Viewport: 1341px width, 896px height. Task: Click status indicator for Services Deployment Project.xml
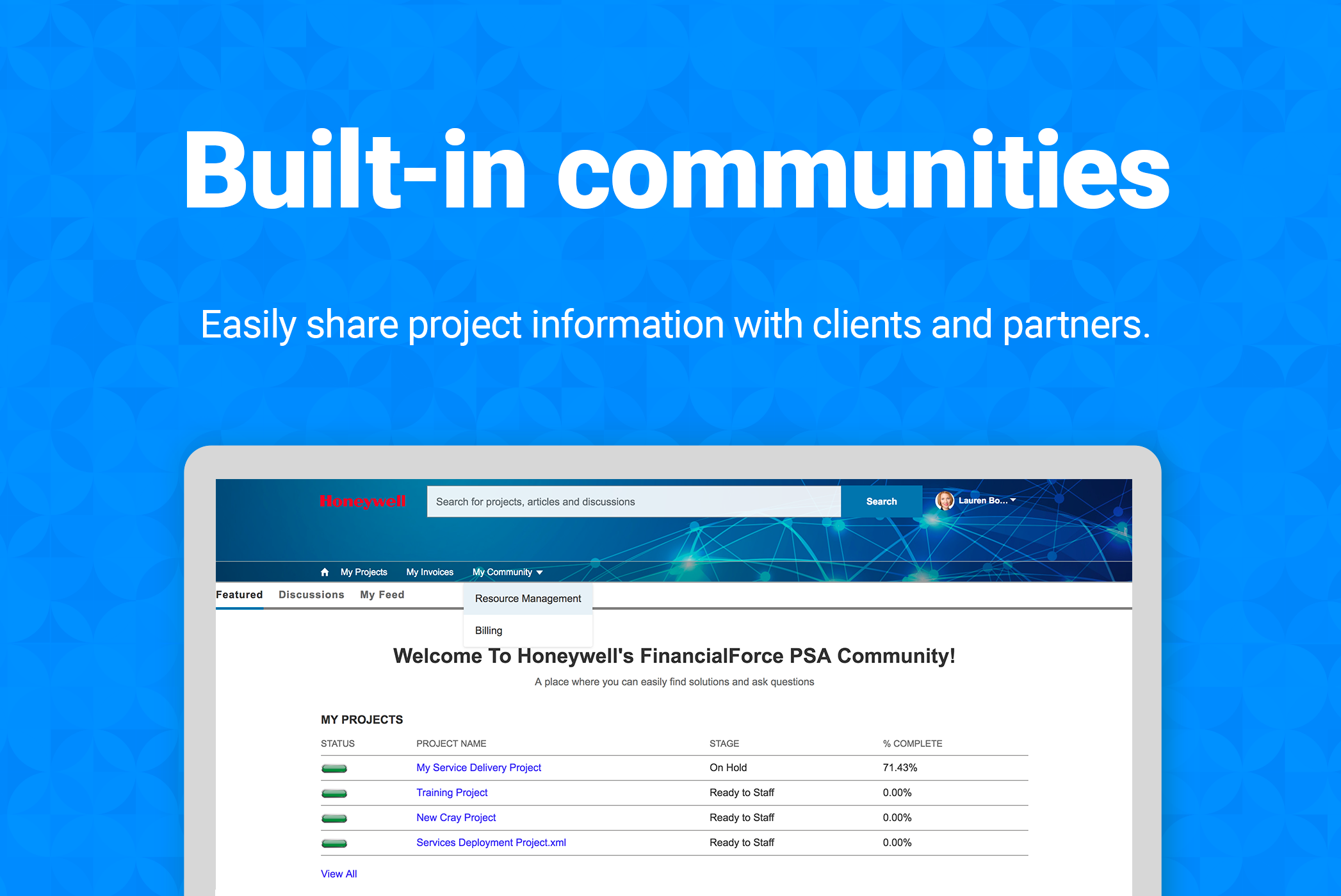334,843
